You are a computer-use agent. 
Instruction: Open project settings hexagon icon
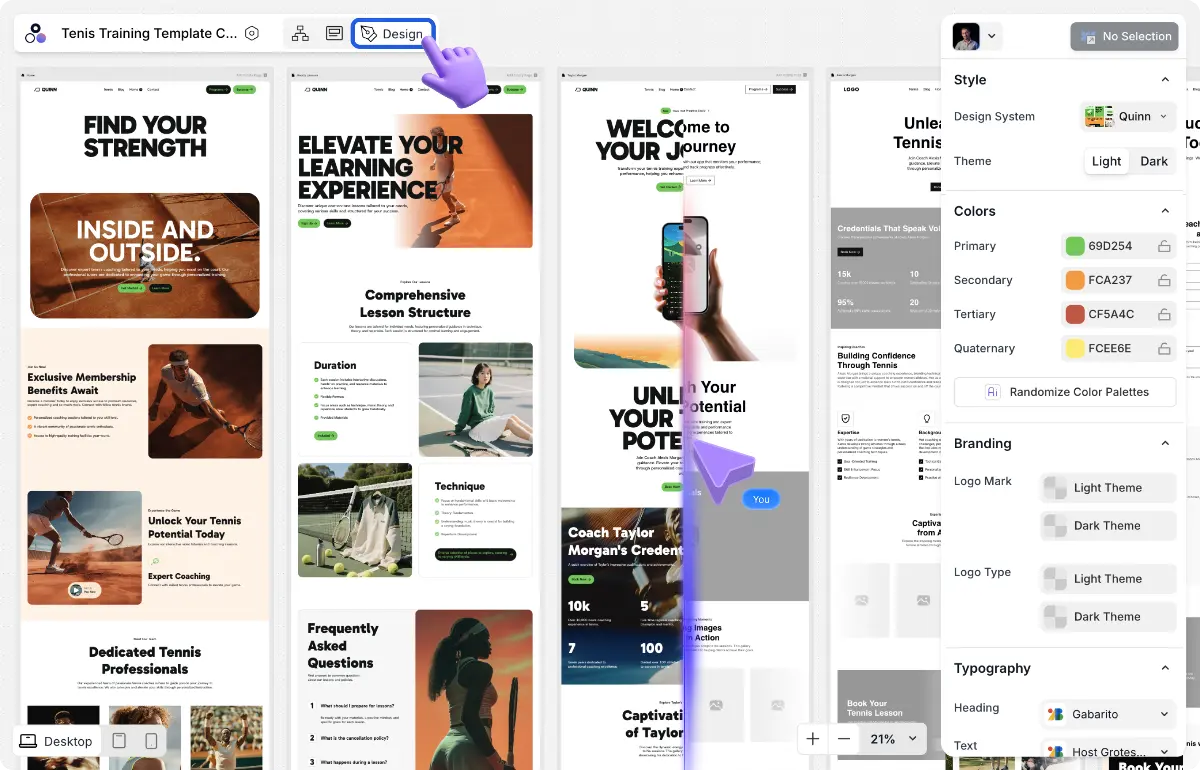(252, 33)
